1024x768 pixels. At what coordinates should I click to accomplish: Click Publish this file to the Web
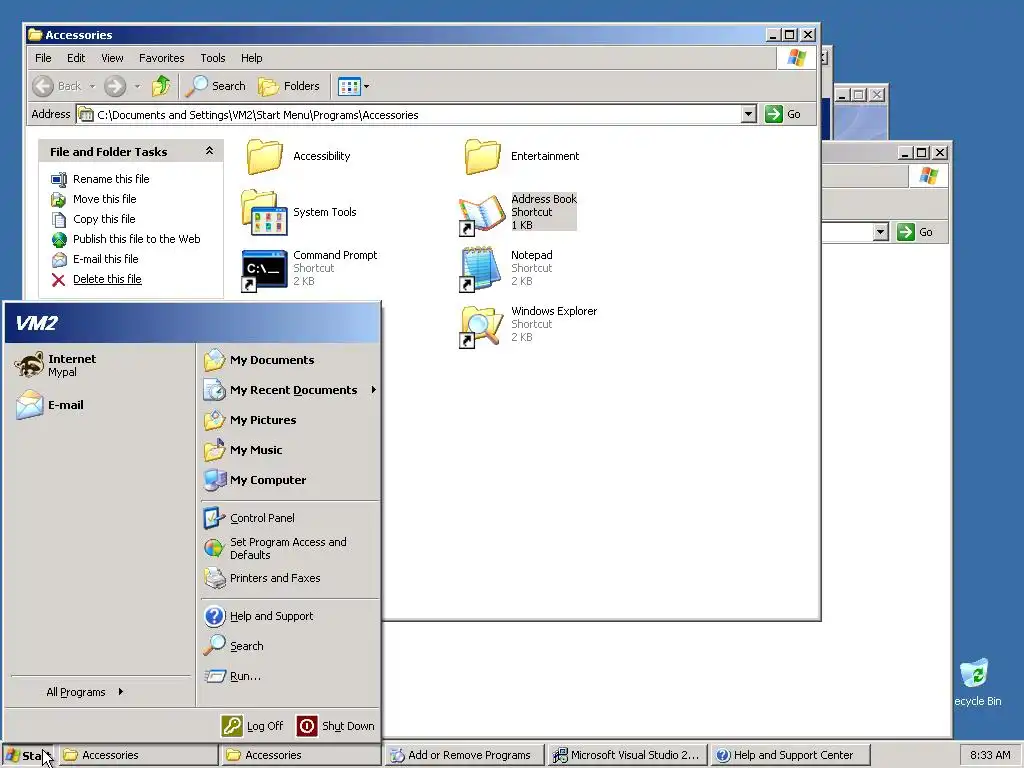(x=136, y=239)
